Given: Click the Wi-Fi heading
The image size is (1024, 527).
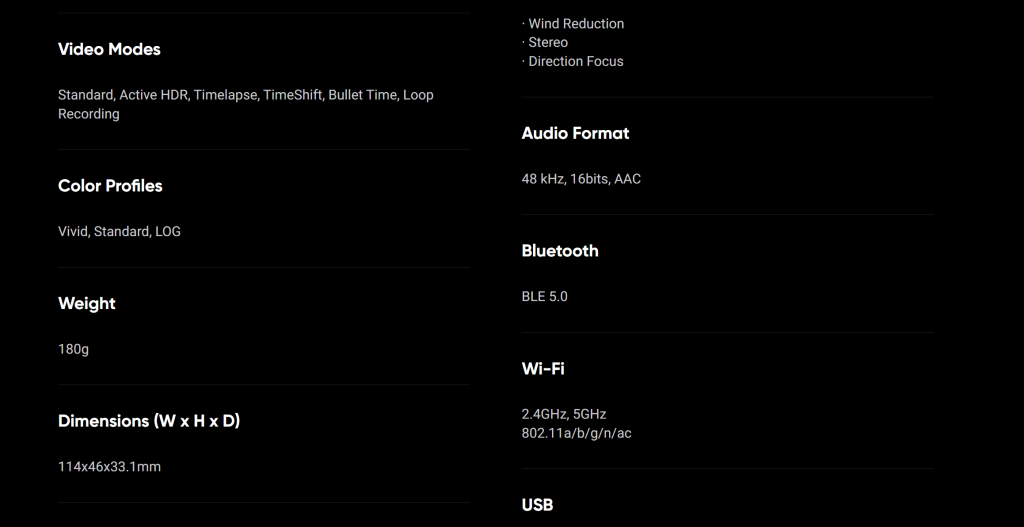Looking at the screenshot, I should [543, 369].
